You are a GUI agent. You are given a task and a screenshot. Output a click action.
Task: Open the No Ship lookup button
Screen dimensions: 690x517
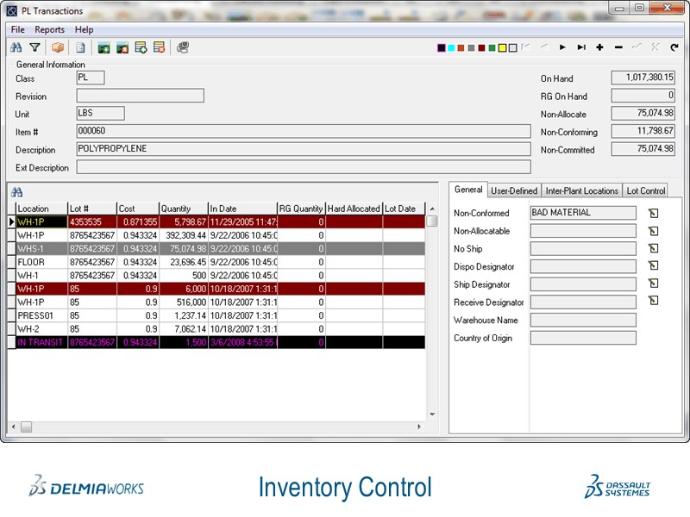point(653,248)
